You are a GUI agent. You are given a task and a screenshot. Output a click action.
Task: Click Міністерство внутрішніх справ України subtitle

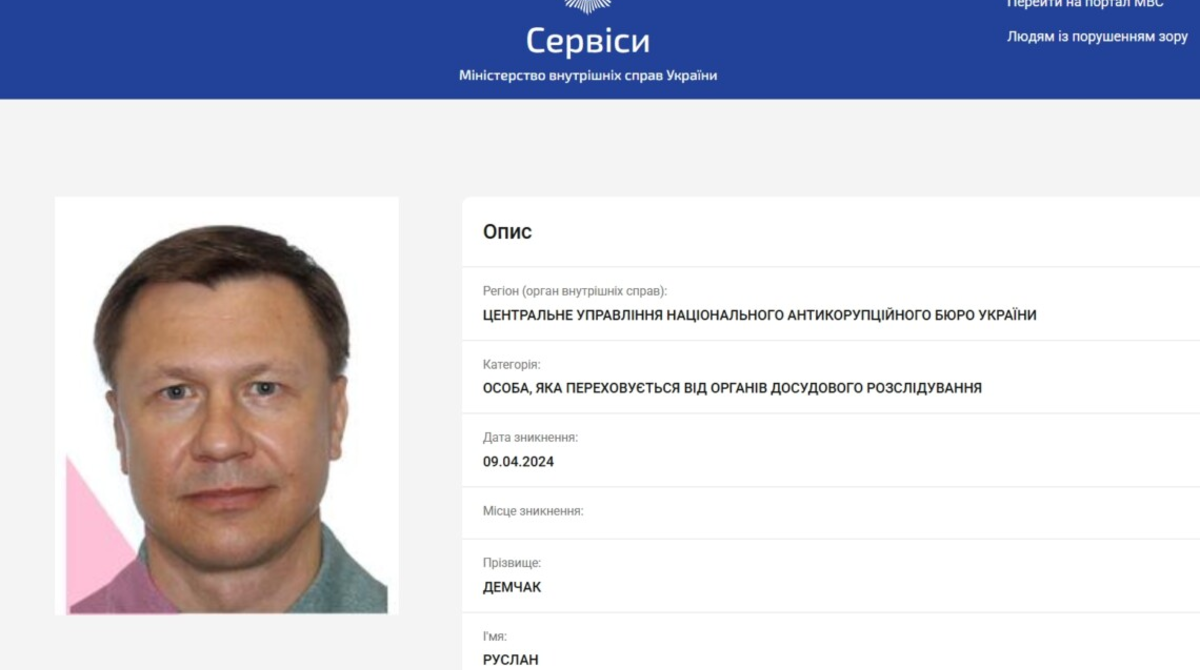[588, 76]
